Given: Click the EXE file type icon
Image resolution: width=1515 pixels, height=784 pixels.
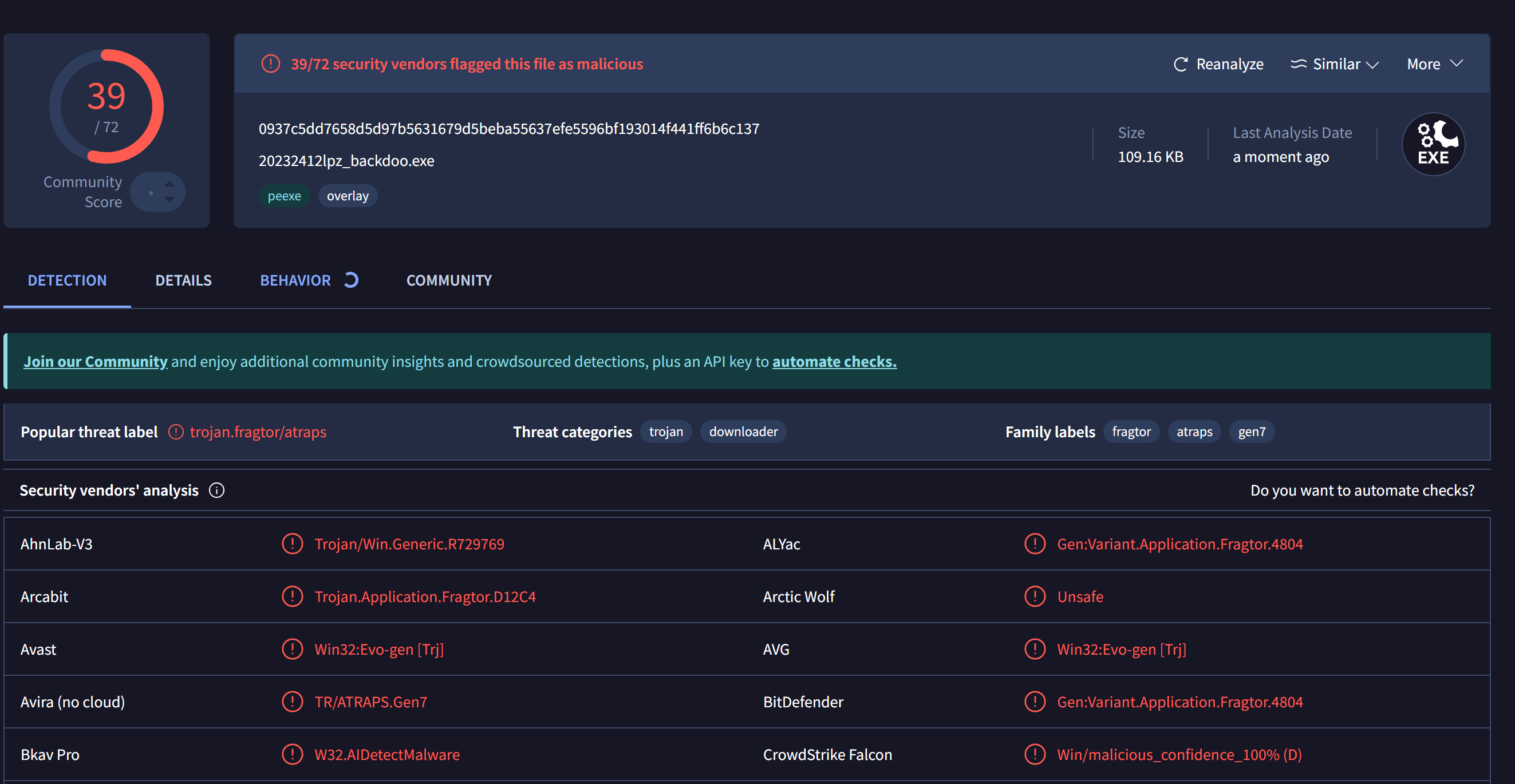Looking at the screenshot, I should 1433,145.
